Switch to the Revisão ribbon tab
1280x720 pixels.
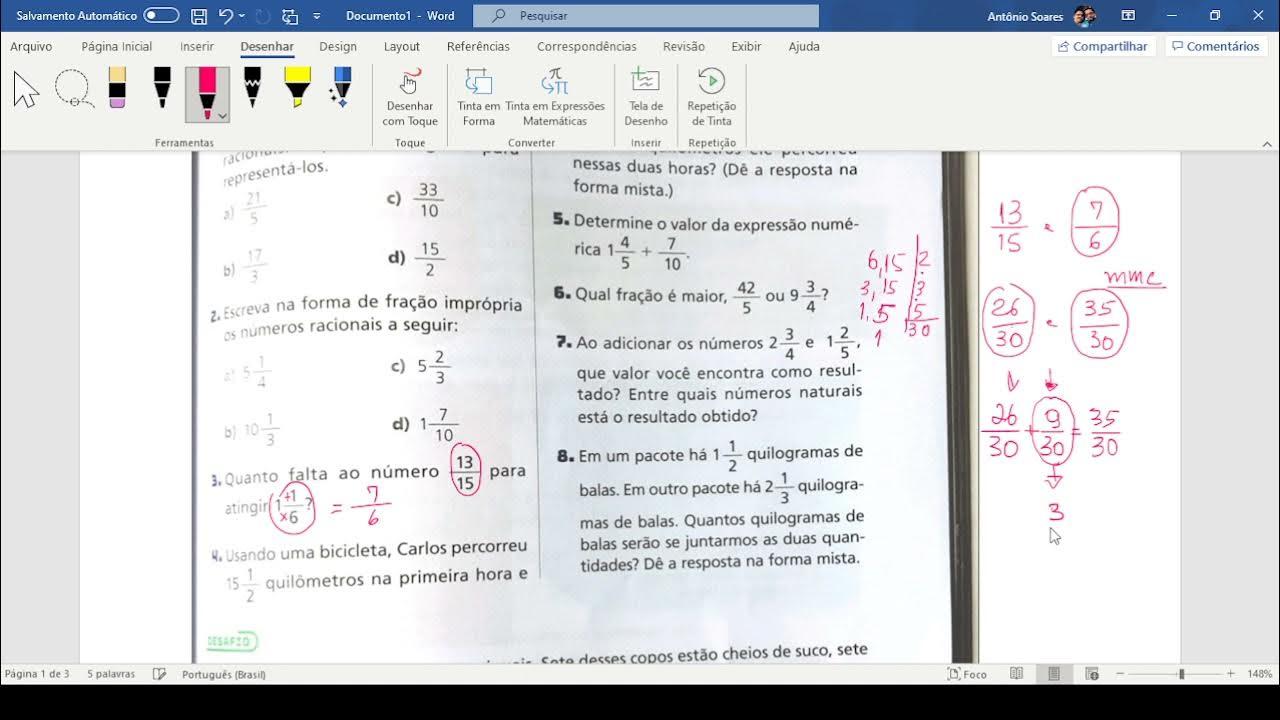tap(685, 46)
